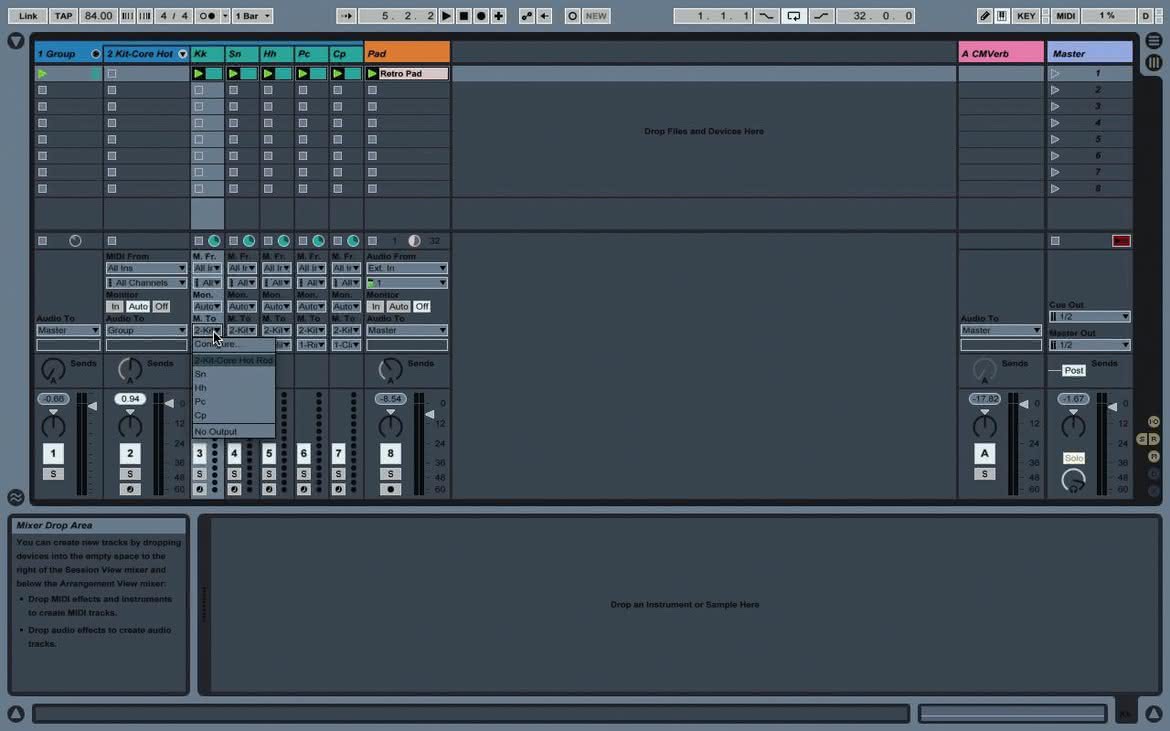Set Pad track Monitor to Auto

[398, 307]
